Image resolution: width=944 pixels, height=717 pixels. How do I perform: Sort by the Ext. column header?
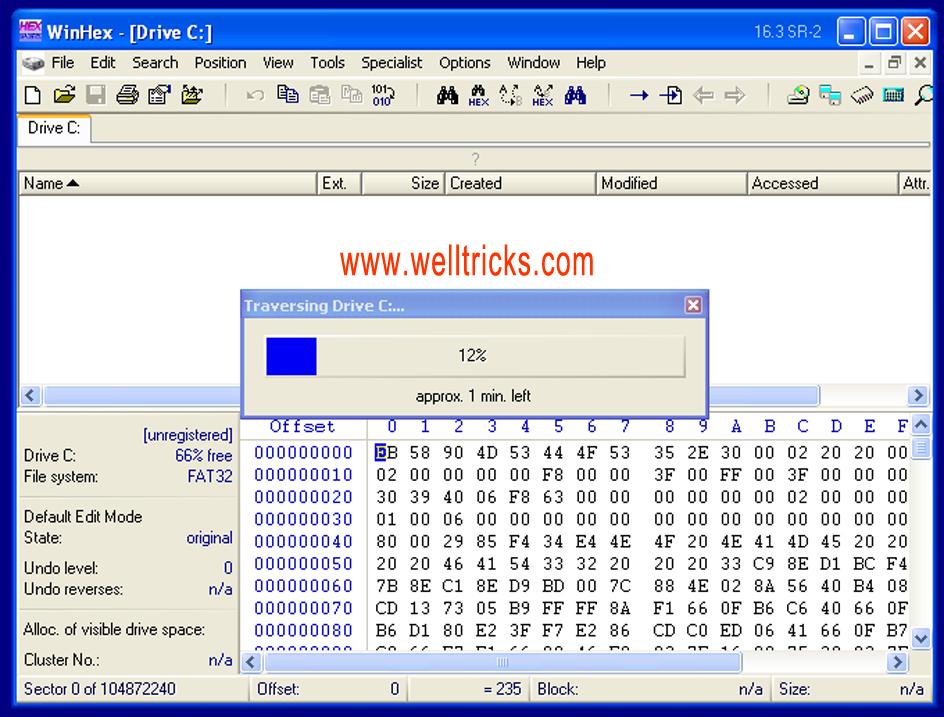point(340,183)
